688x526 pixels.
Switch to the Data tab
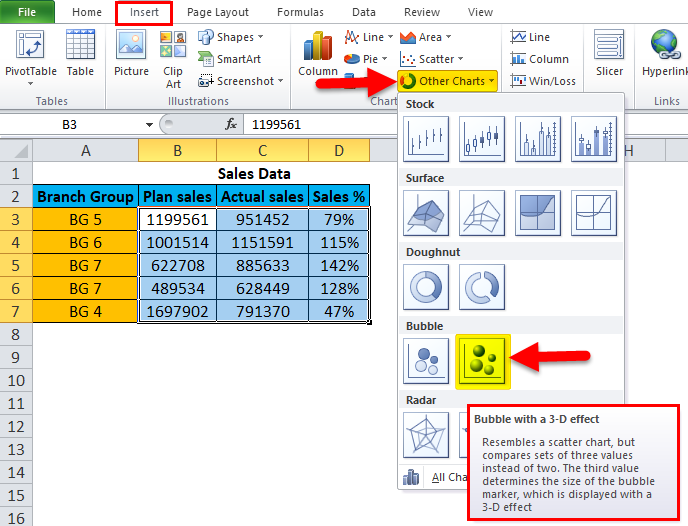point(364,12)
